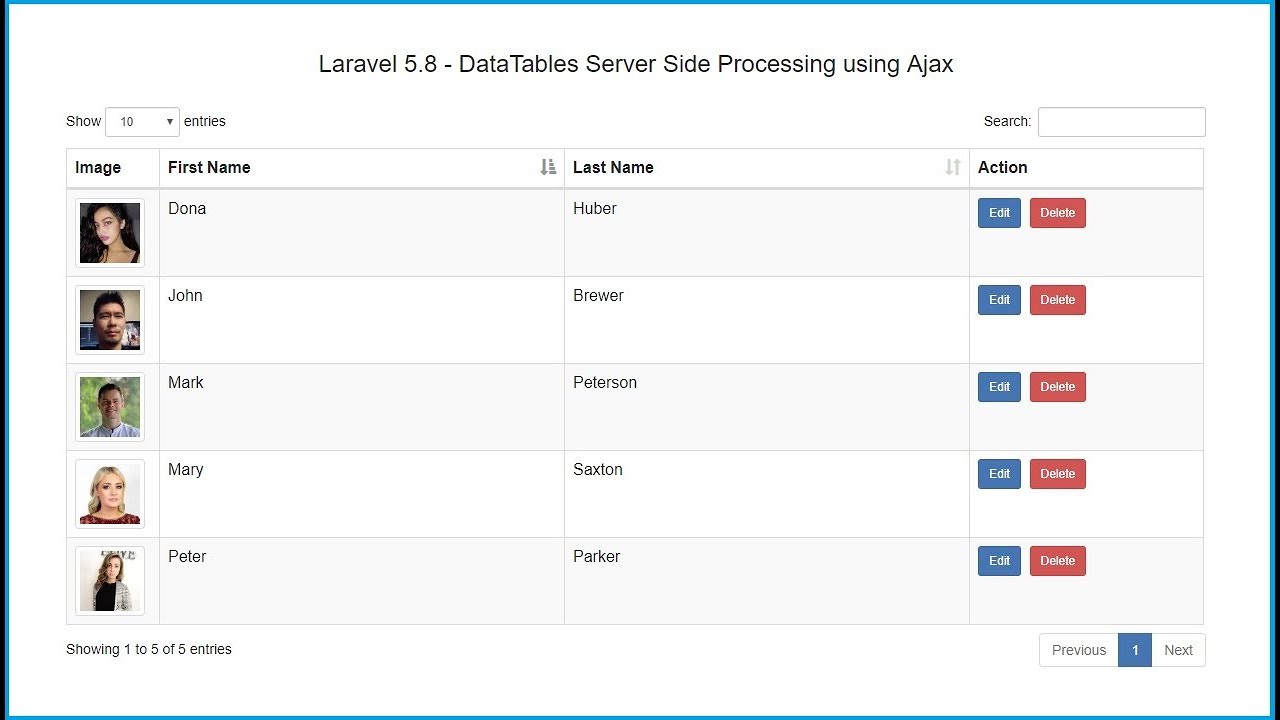Go to the Previous page

pyautogui.click(x=1079, y=650)
